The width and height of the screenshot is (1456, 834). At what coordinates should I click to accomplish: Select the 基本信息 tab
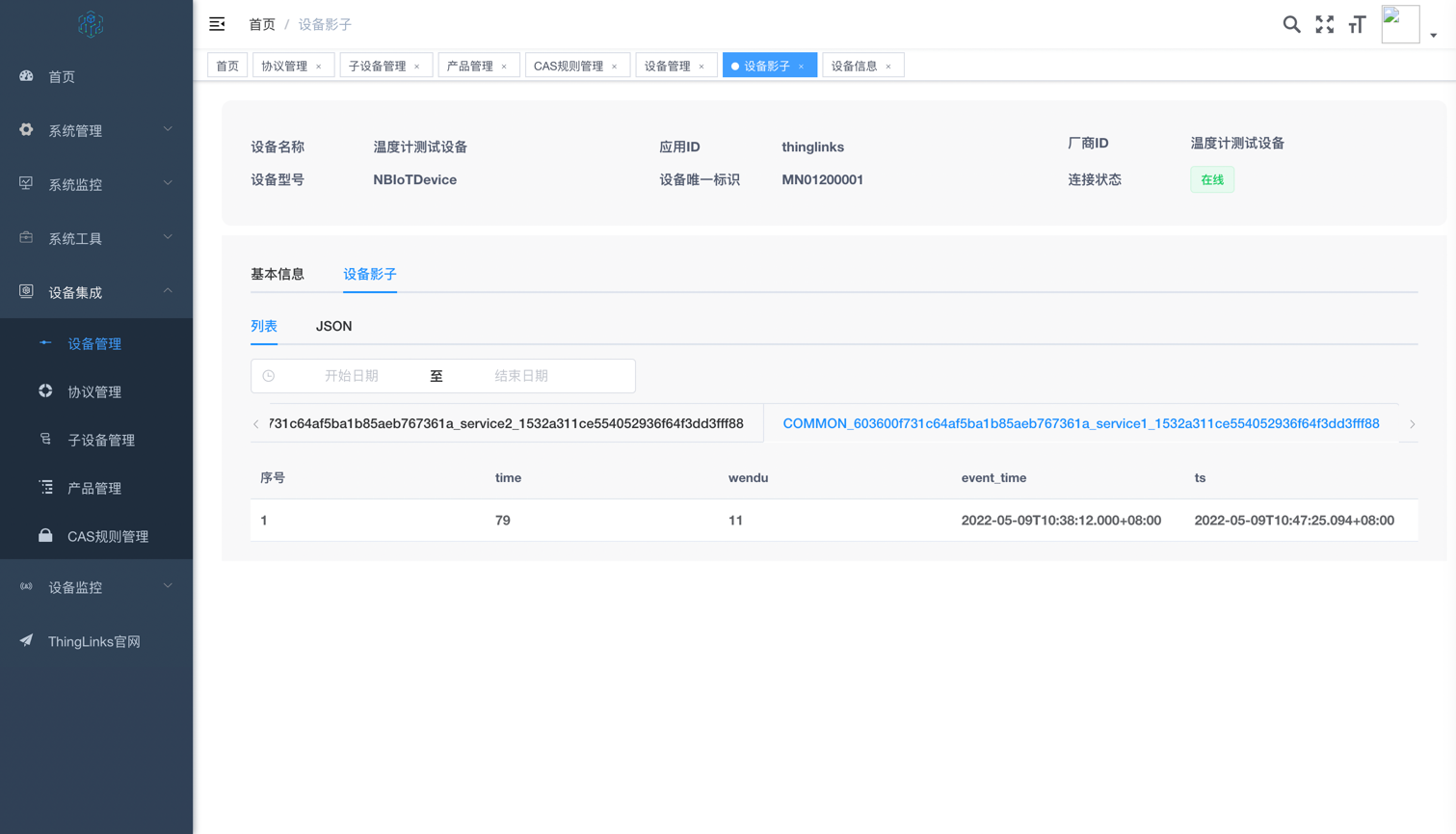[278, 274]
